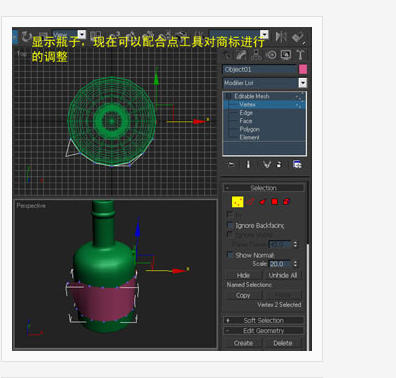The image size is (396, 378).
Task: Click the Mirror tool in toolbar
Action: 281,36
